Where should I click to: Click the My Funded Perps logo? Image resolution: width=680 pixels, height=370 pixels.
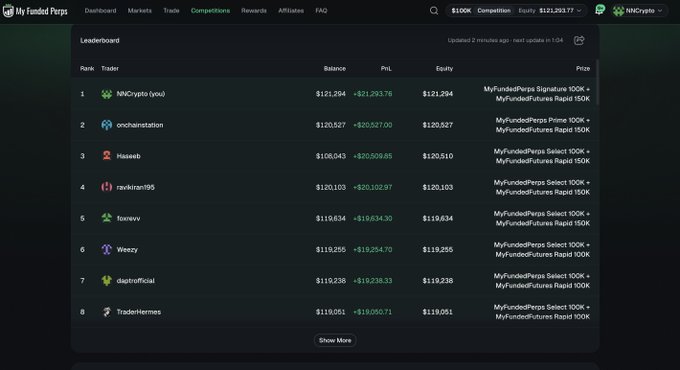(35, 11)
